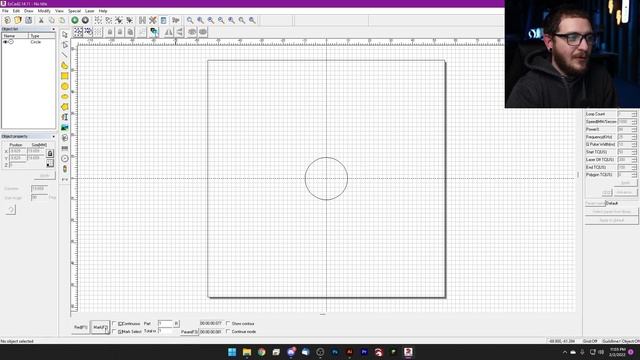Click the Cut scissors icon
Viewport: 640px width, 360px height.
tap(41, 20)
